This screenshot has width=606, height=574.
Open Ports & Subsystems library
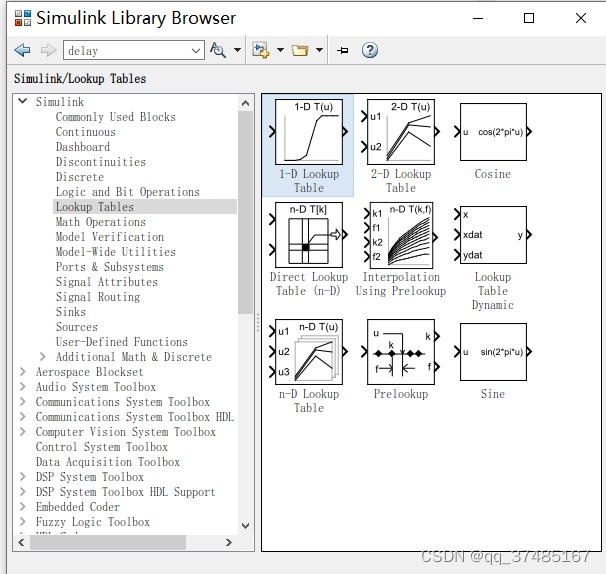pyautogui.click(x=110, y=267)
